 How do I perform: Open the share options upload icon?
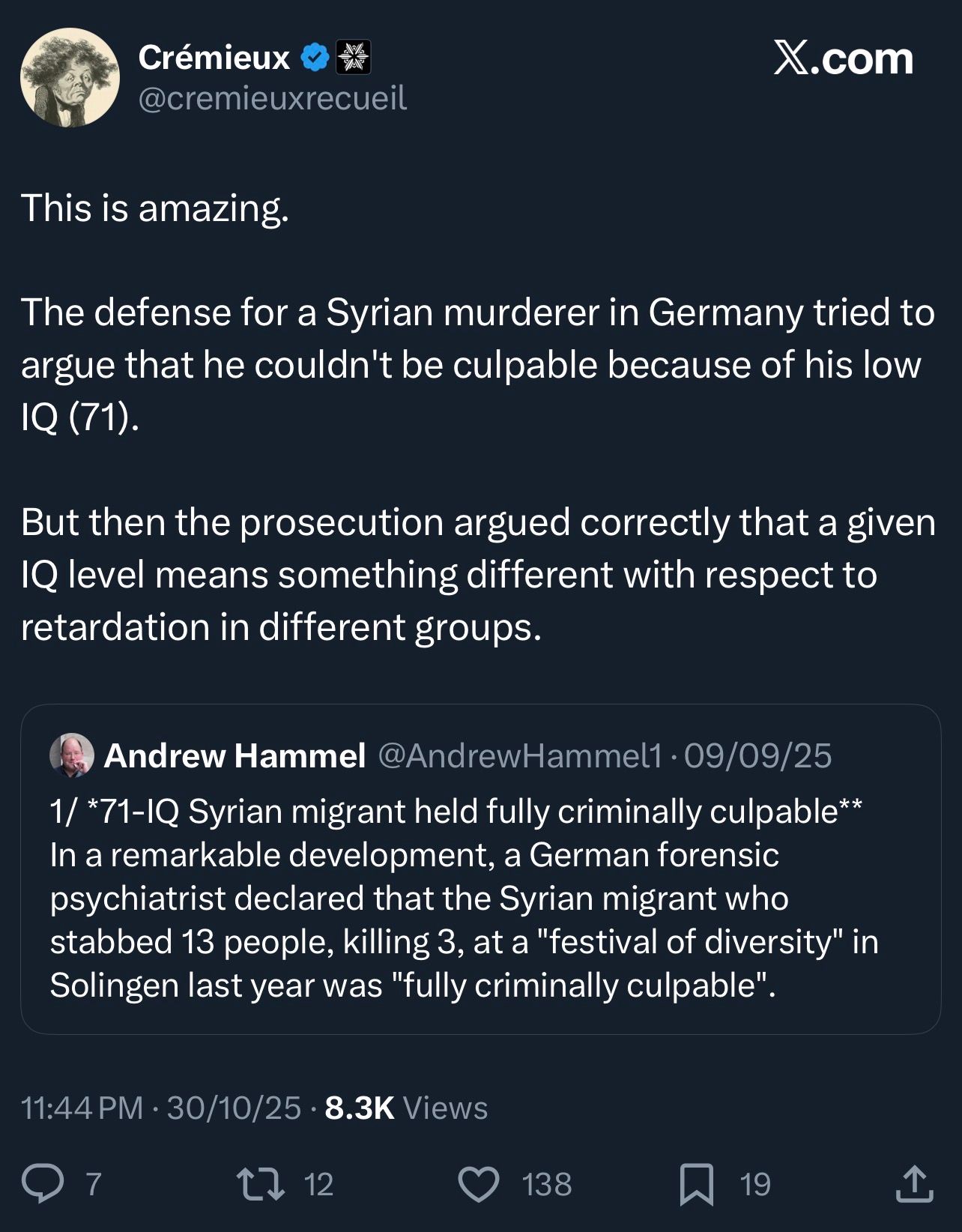click(914, 1184)
